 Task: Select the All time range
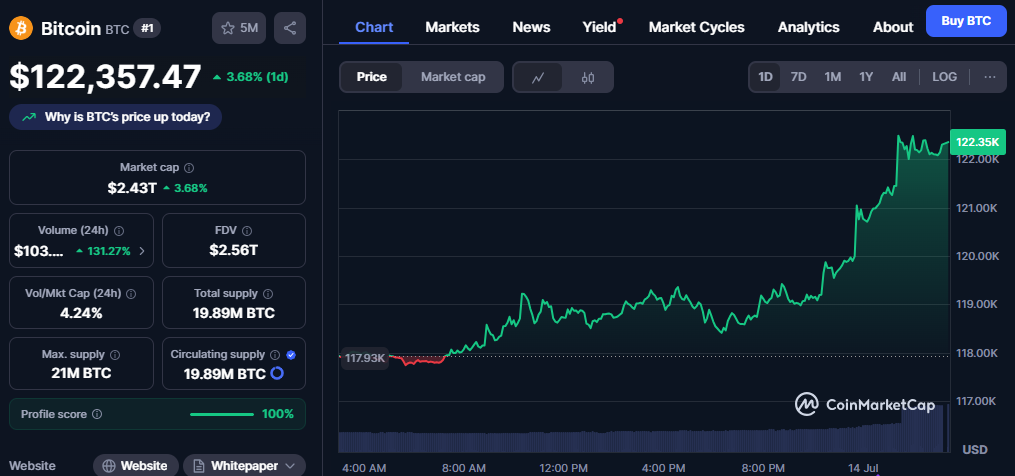tap(899, 77)
